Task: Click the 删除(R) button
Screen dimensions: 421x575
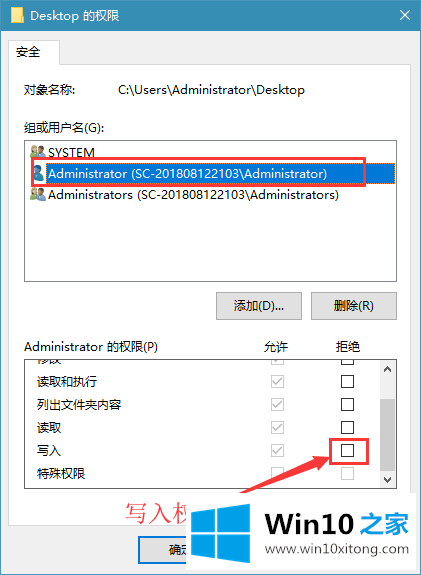Action: (x=354, y=306)
